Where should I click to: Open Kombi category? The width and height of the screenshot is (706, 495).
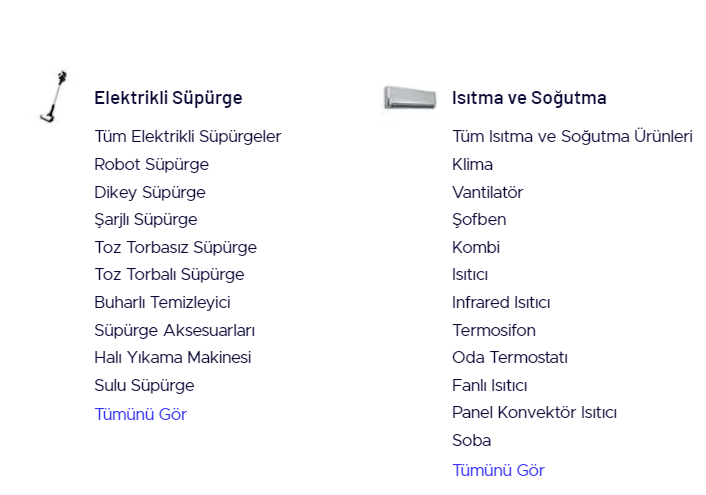pyautogui.click(x=476, y=247)
